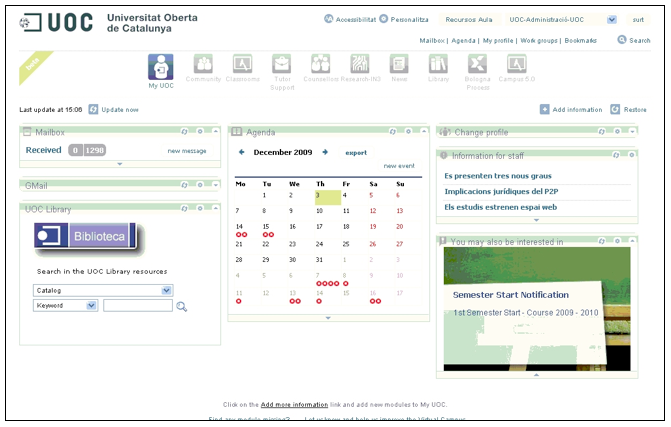Image resolution: width=671 pixels, height=427 pixels.
Task: Refresh the Agenda module
Action: pyautogui.click(x=393, y=131)
